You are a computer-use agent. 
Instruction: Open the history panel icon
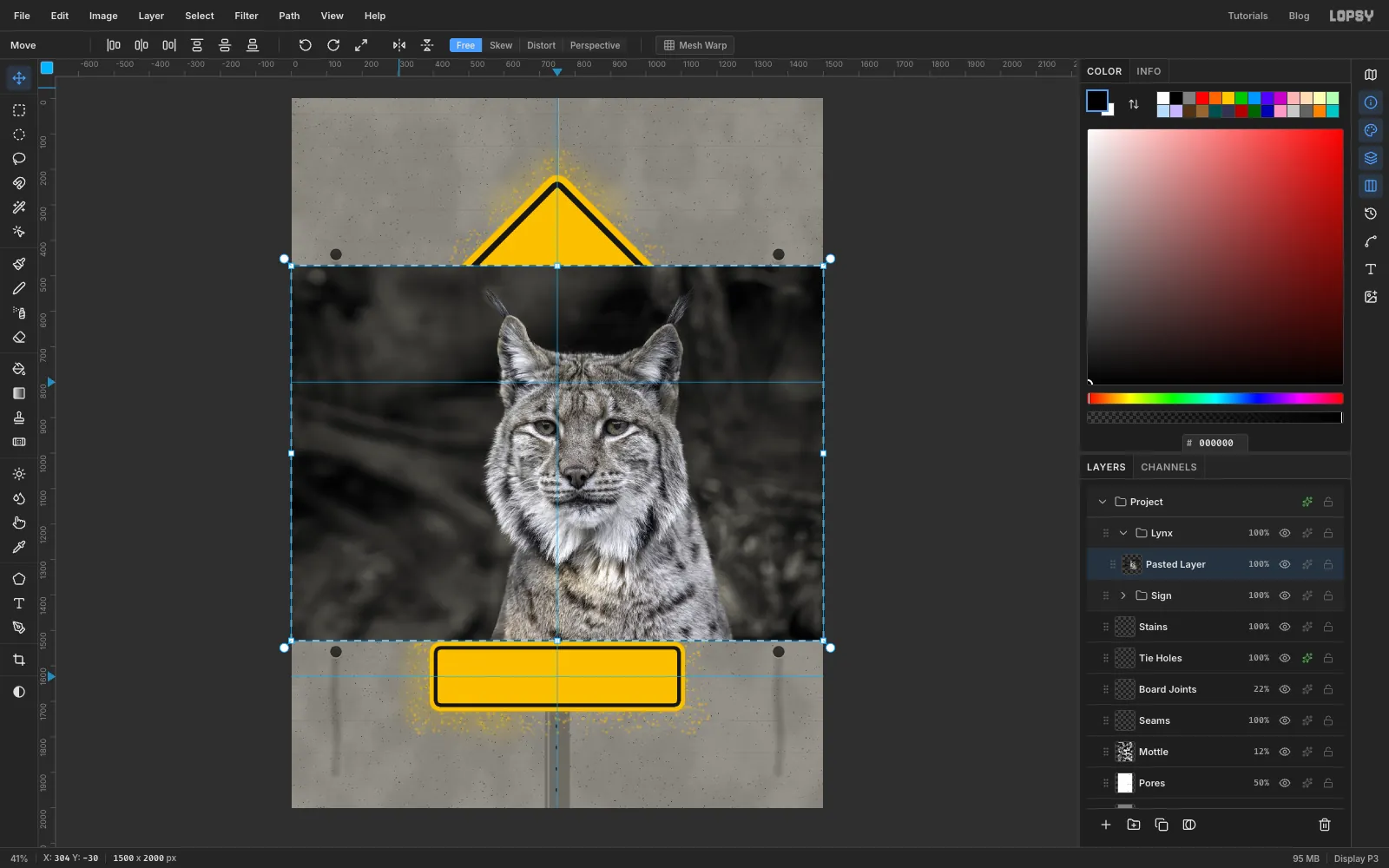click(1371, 214)
